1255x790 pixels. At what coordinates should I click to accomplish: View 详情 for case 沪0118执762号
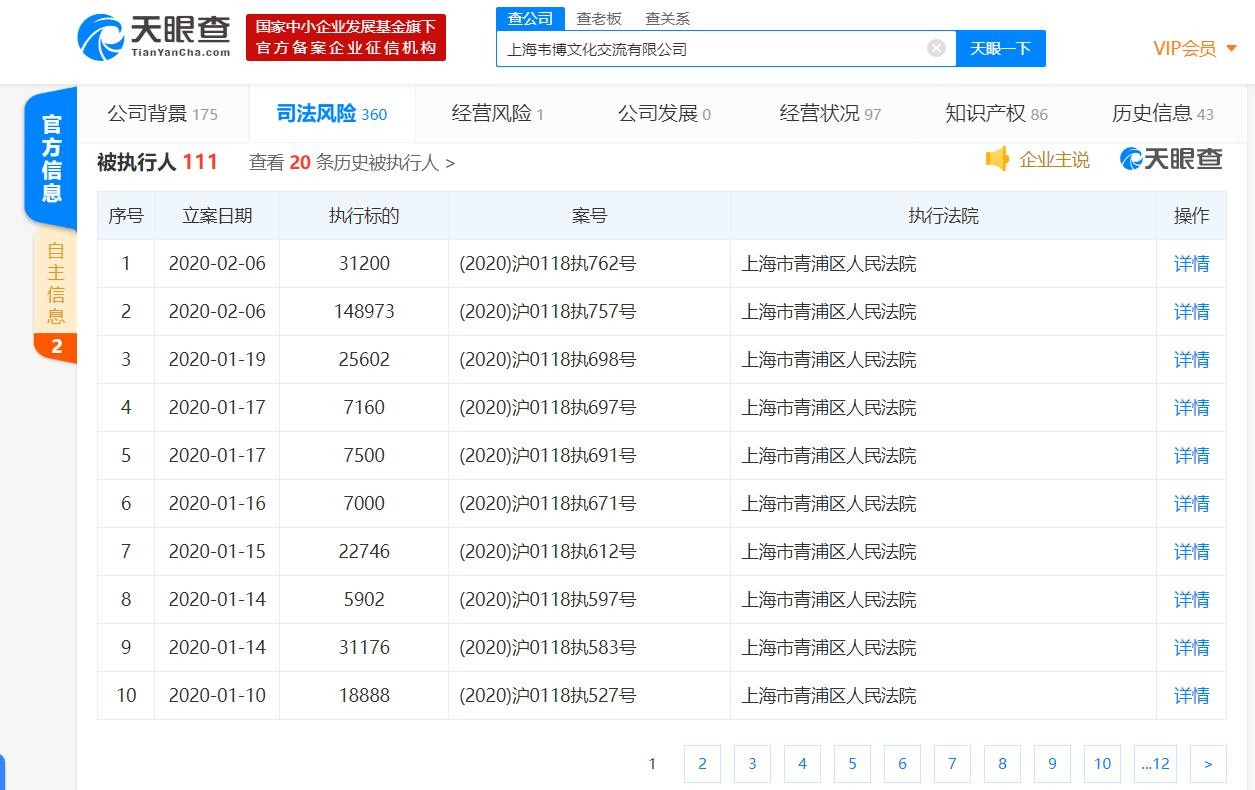tap(1191, 264)
